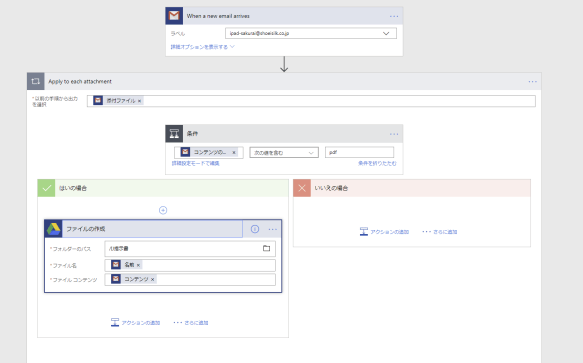Click the 'Apply to each attachment' loop icon

36,81
